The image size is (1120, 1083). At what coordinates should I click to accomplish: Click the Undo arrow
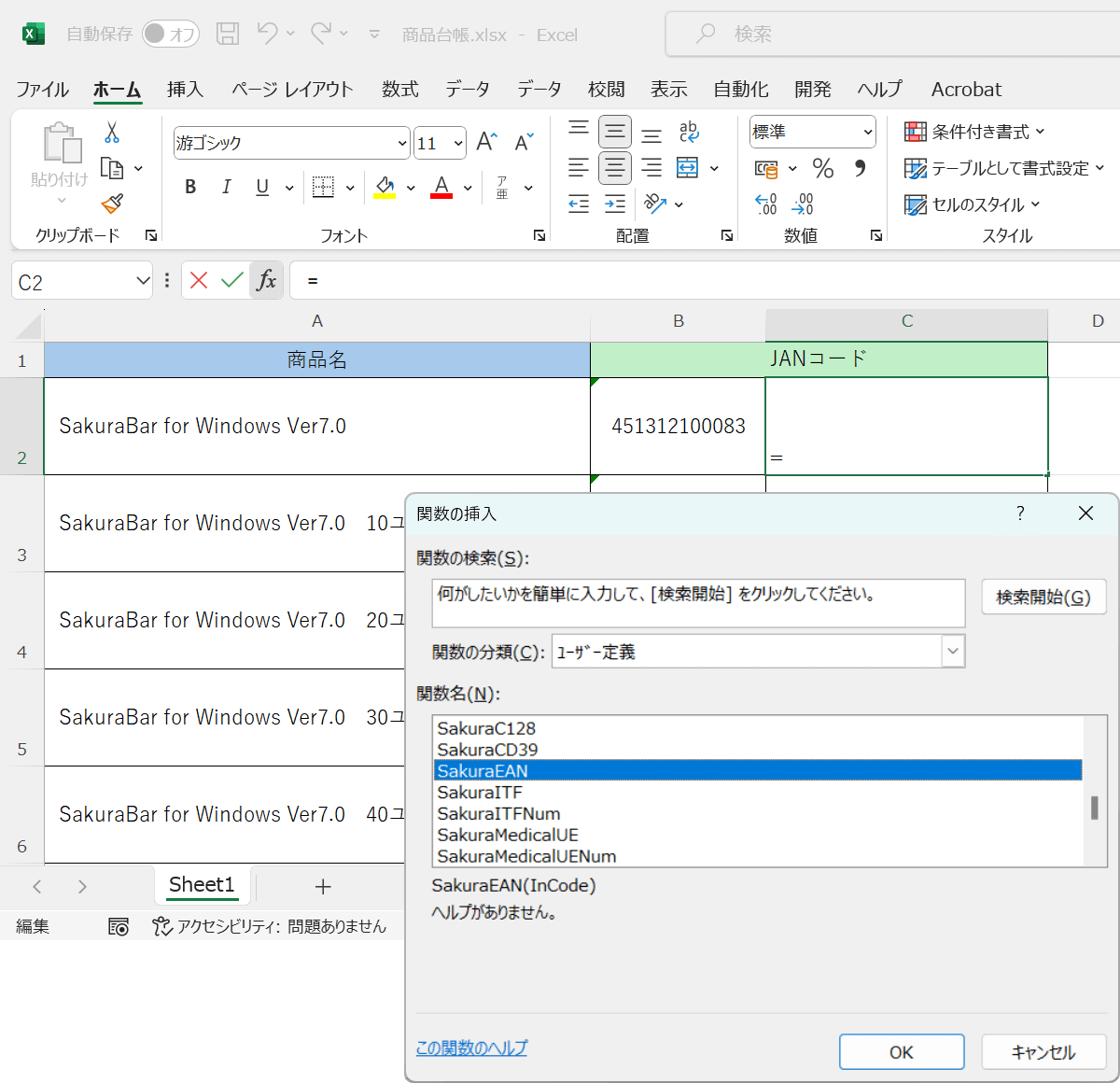(267, 34)
